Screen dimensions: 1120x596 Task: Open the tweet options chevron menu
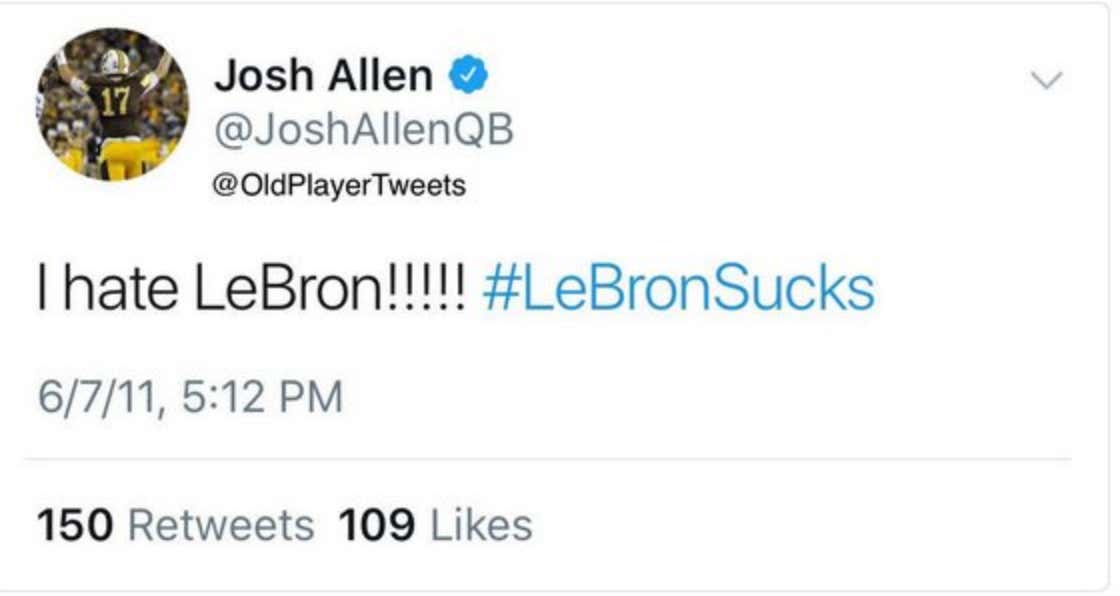1046,79
